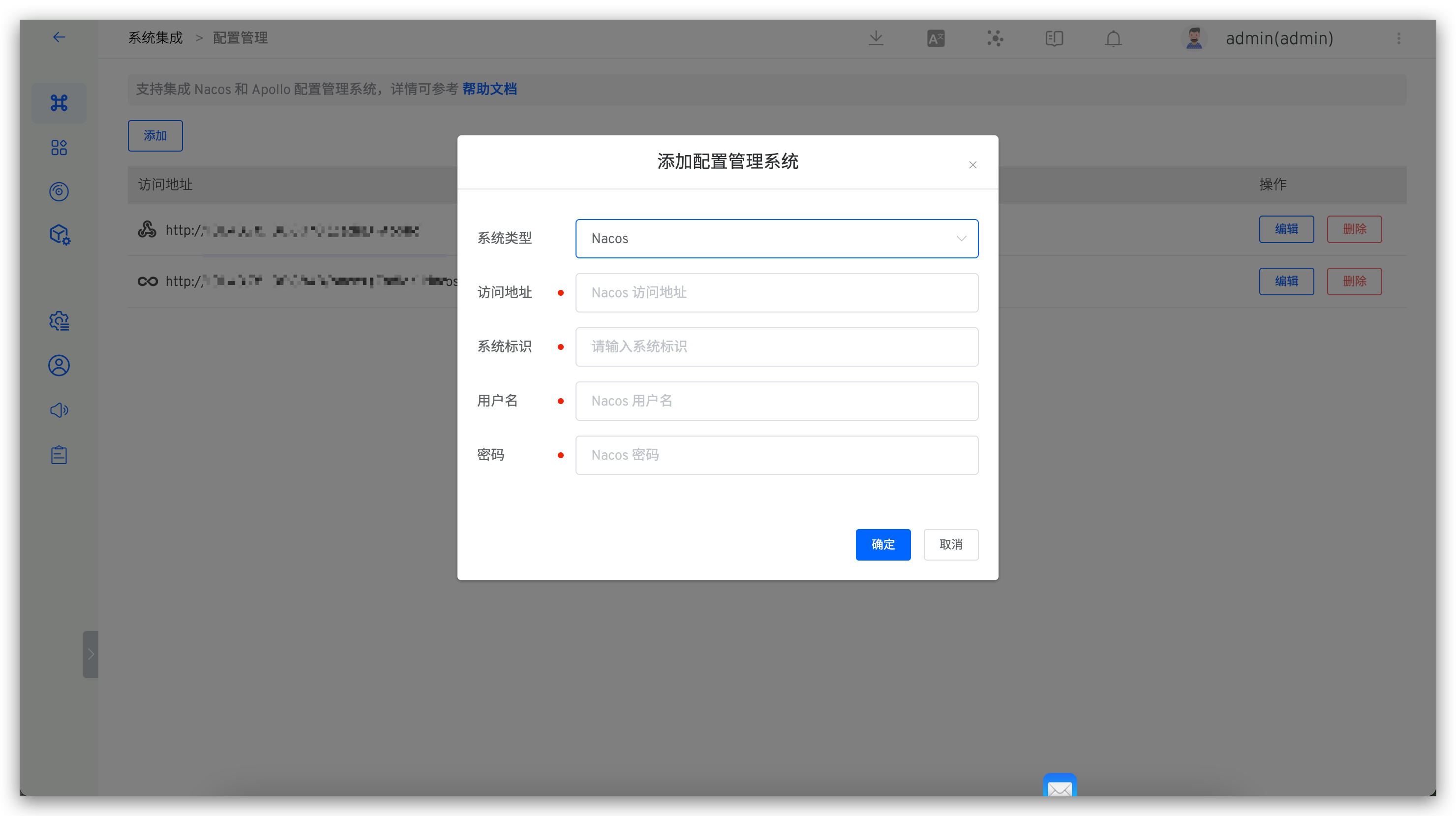Select the apps grid sidebar icon

[59, 148]
